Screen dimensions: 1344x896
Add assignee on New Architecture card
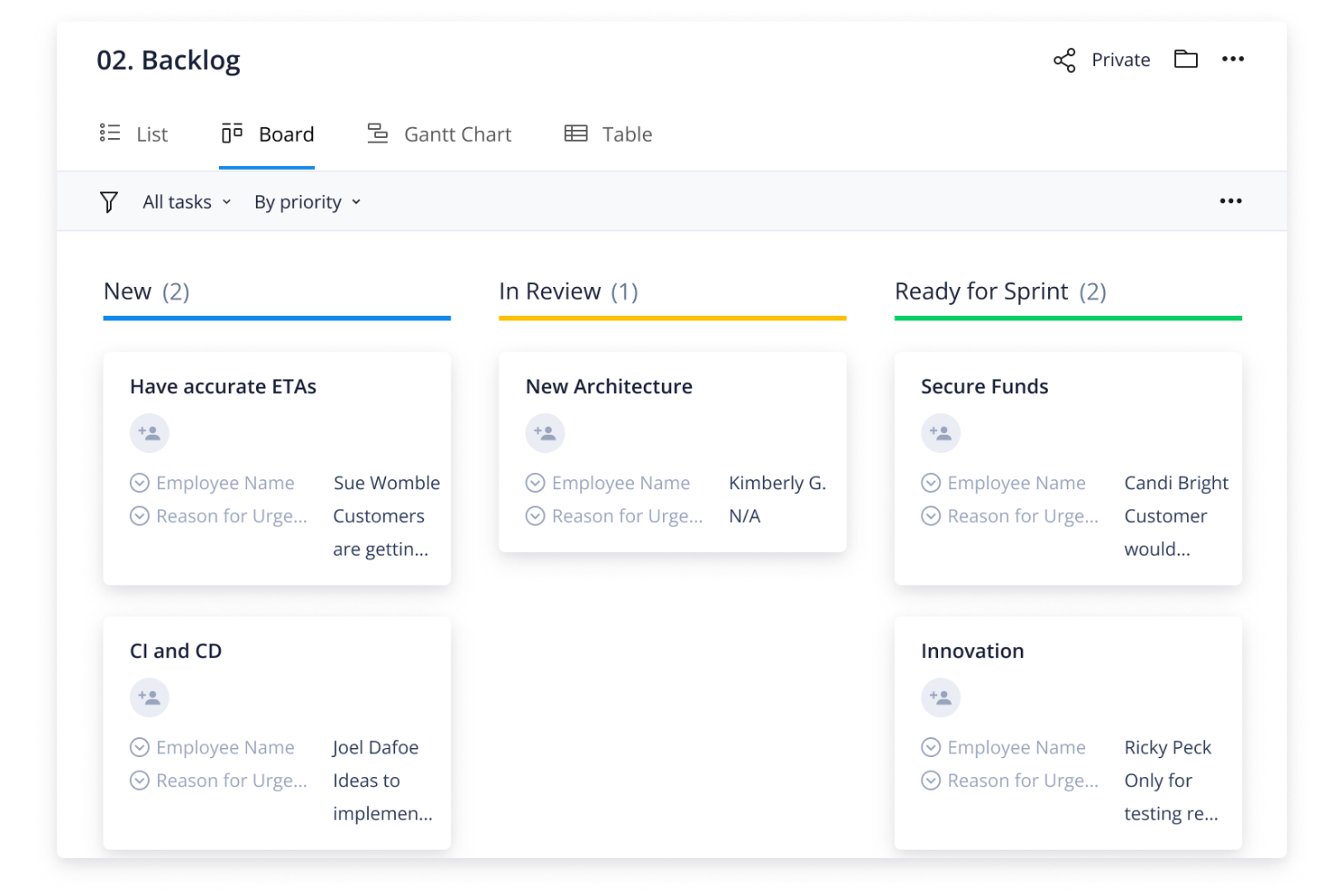pyautogui.click(x=545, y=433)
